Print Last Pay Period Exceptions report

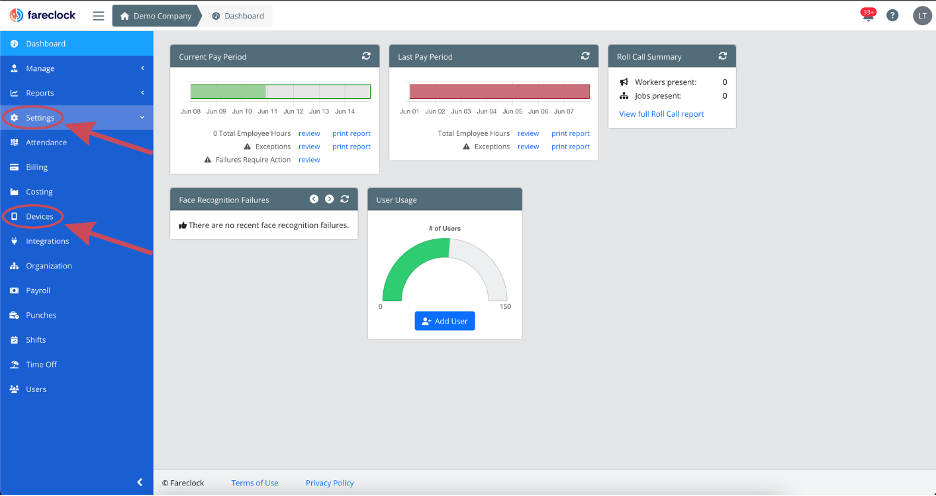tap(571, 147)
